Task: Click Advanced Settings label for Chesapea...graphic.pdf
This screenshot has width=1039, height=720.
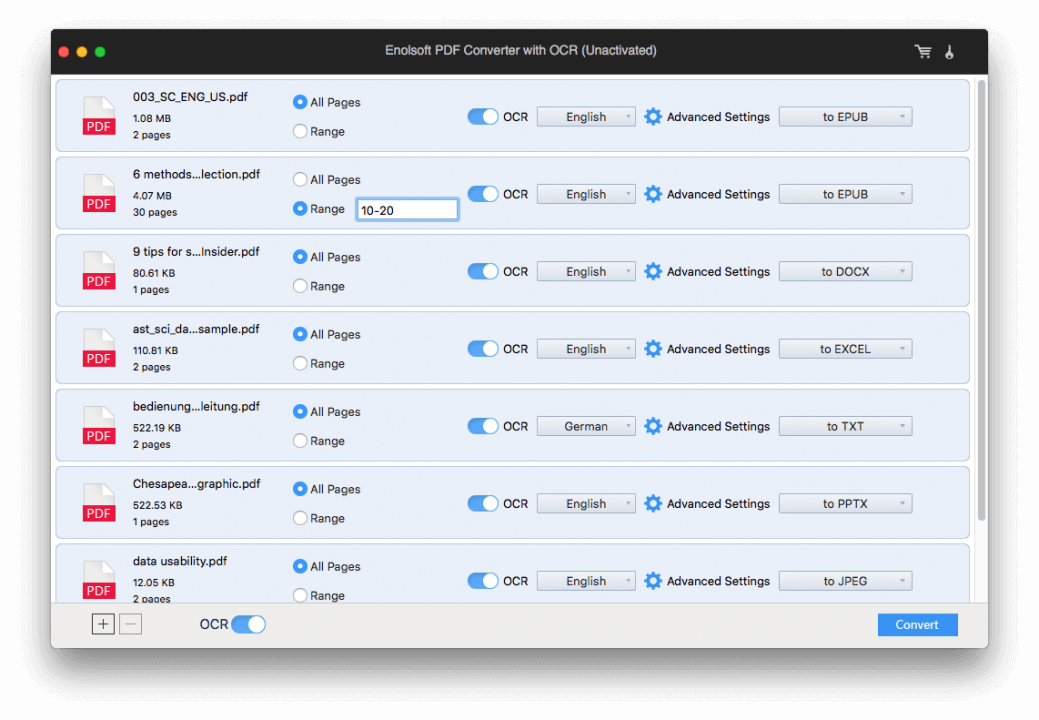Action: coord(718,504)
